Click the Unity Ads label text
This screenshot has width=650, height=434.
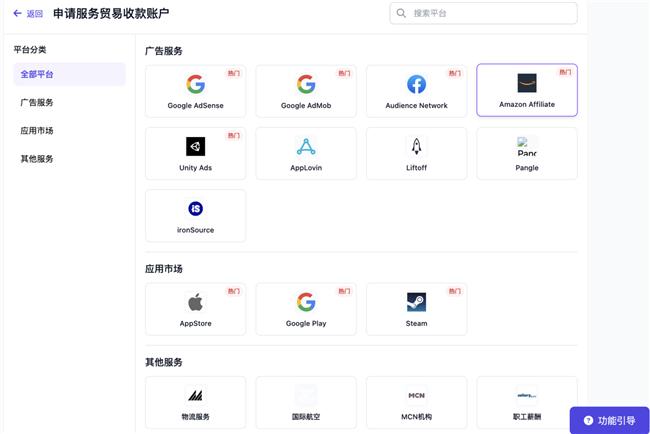coord(195,168)
